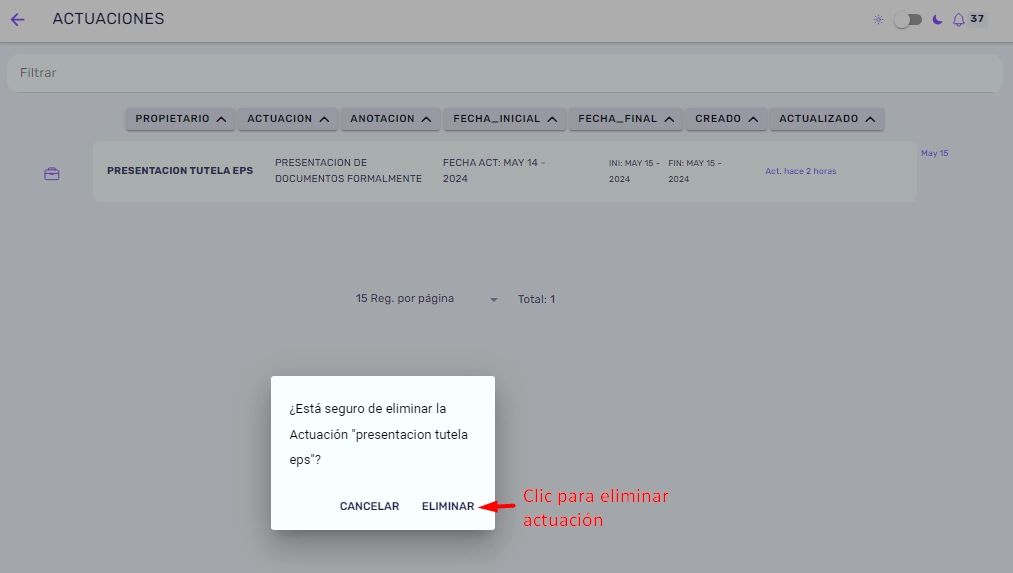Click the briefcase icon of the row

[x=52, y=174]
